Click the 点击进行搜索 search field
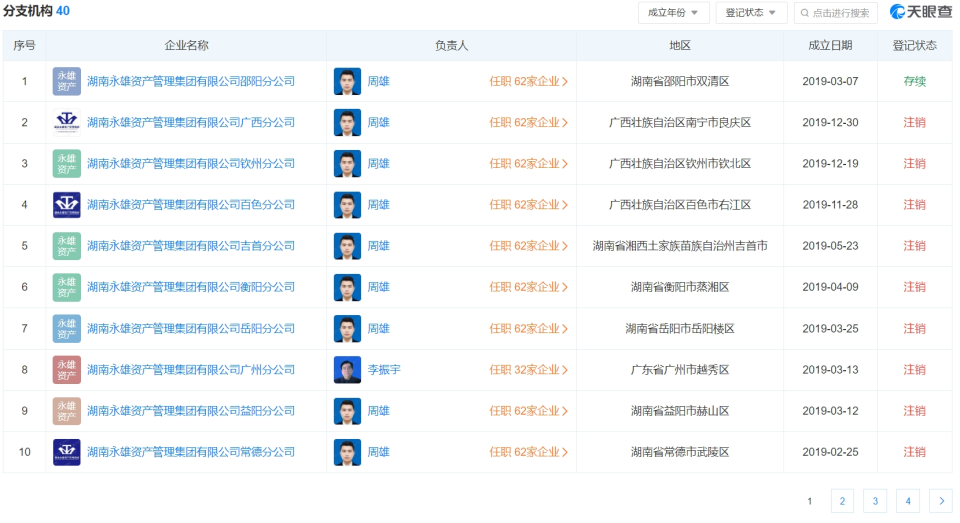Viewport: 960px width, 523px height. coord(836,13)
